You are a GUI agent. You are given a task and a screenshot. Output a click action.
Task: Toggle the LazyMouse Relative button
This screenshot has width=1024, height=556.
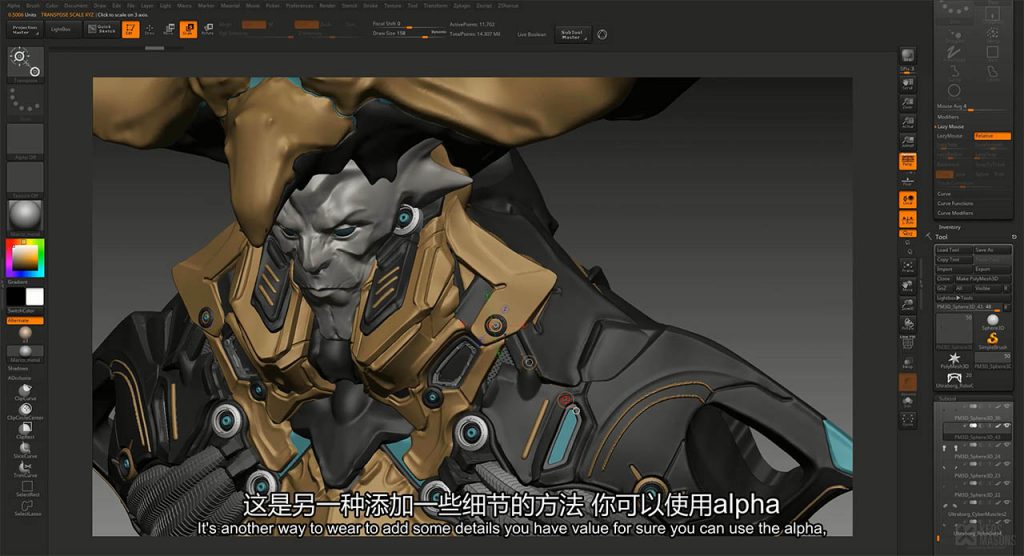point(992,136)
